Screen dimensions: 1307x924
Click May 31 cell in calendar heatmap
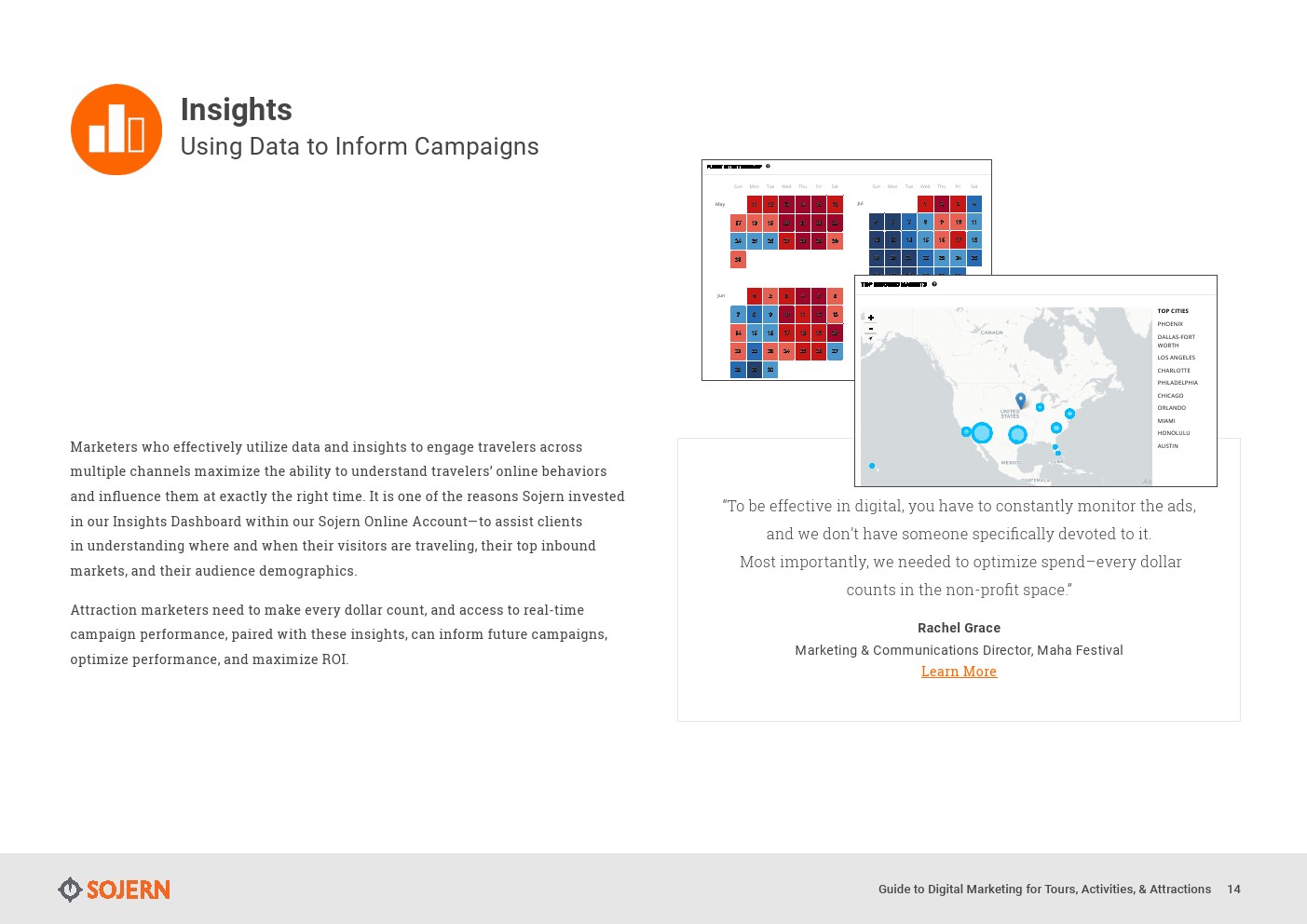[738, 260]
